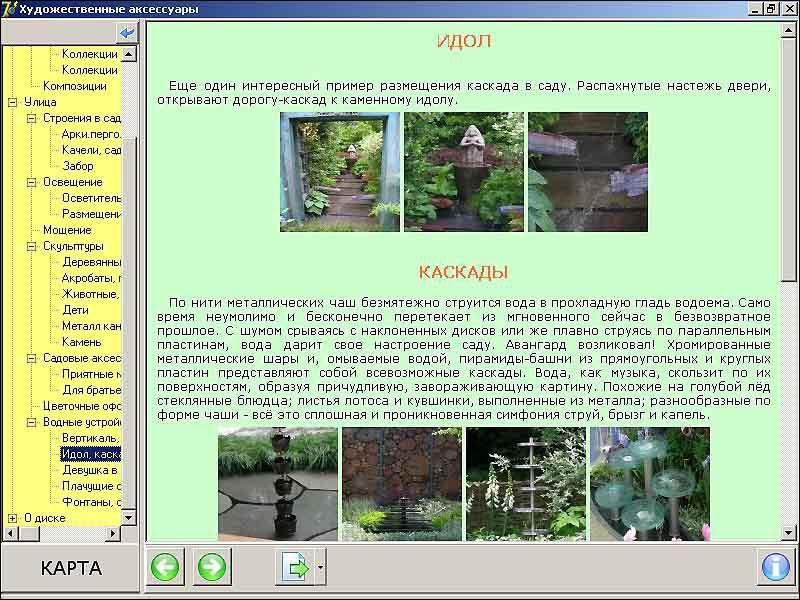Open the Композиции tree item

click(74, 86)
